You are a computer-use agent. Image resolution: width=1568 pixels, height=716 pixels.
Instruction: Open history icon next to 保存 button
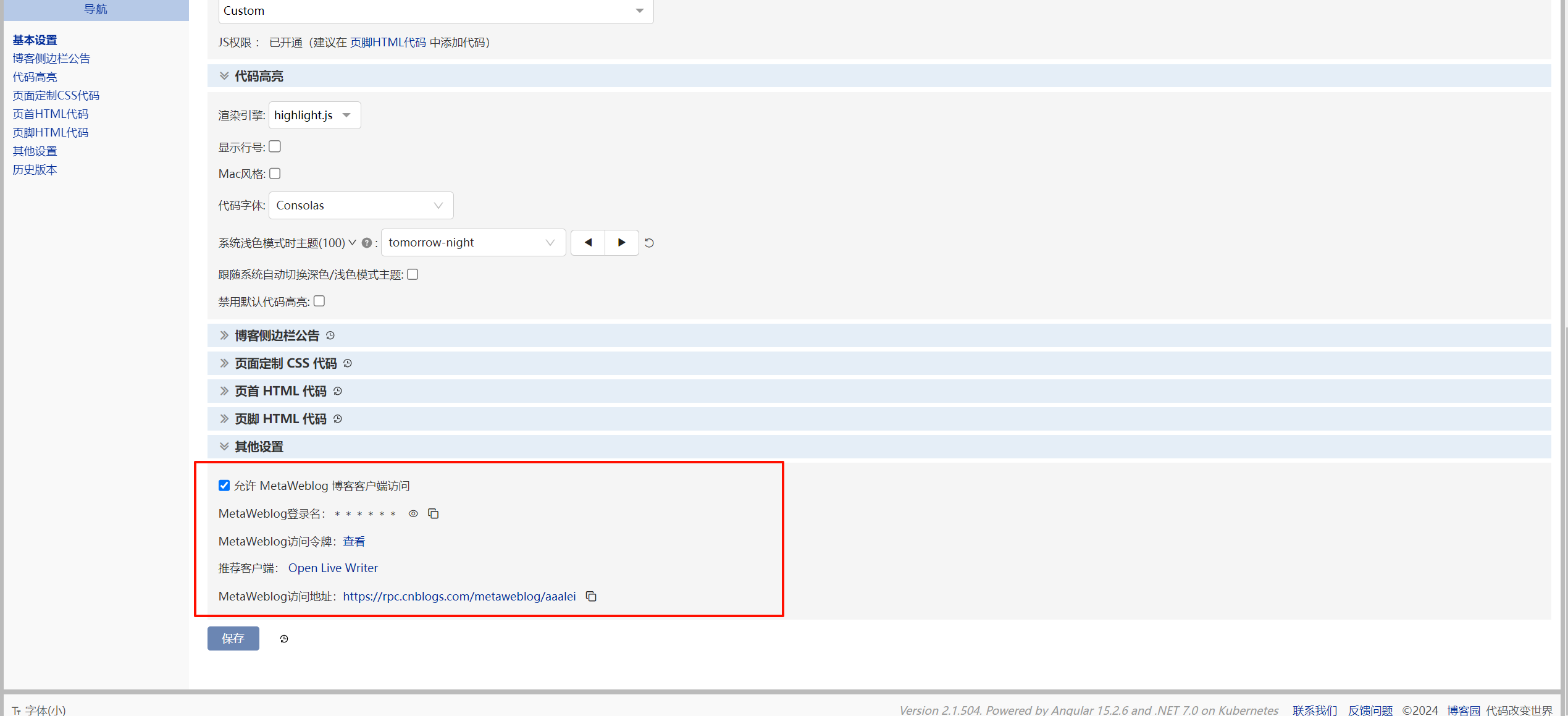[284, 639]
